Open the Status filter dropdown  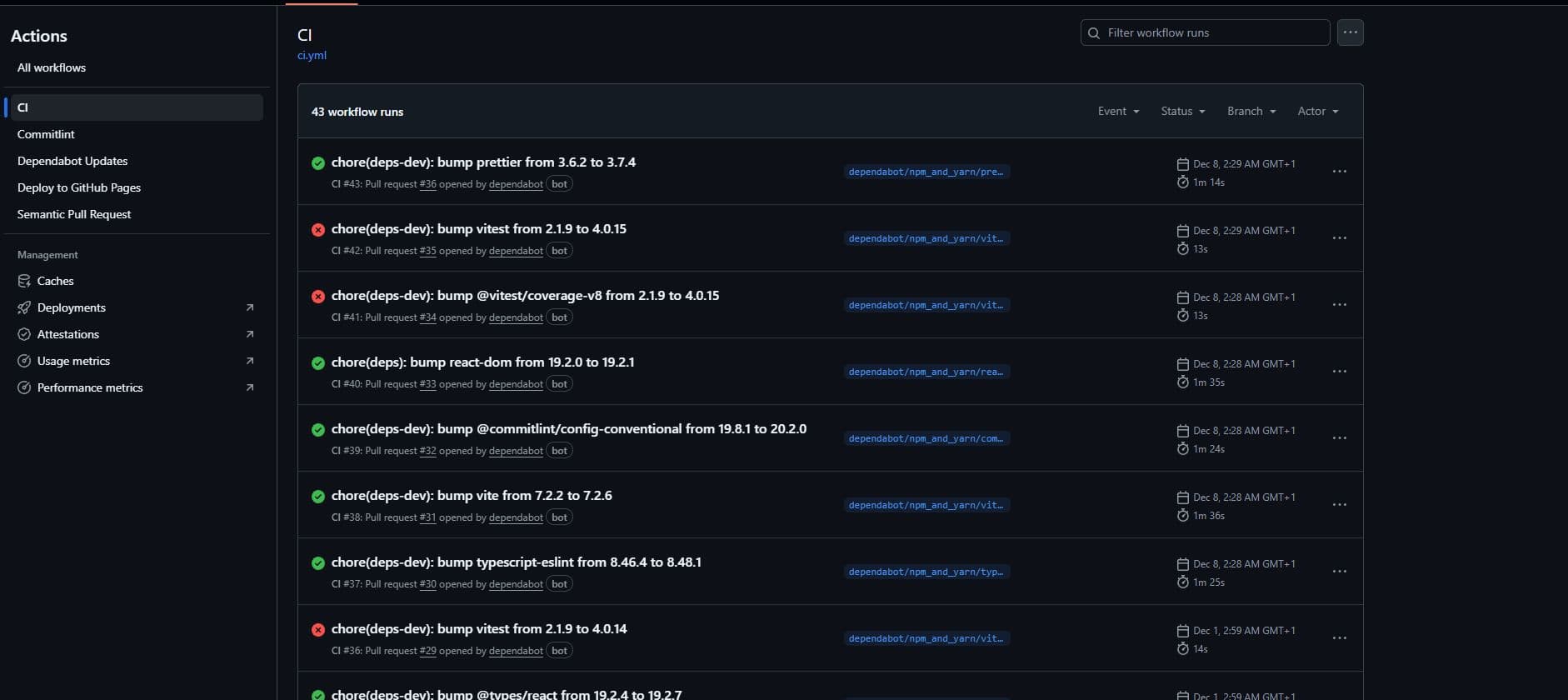tap(1183, 111)
